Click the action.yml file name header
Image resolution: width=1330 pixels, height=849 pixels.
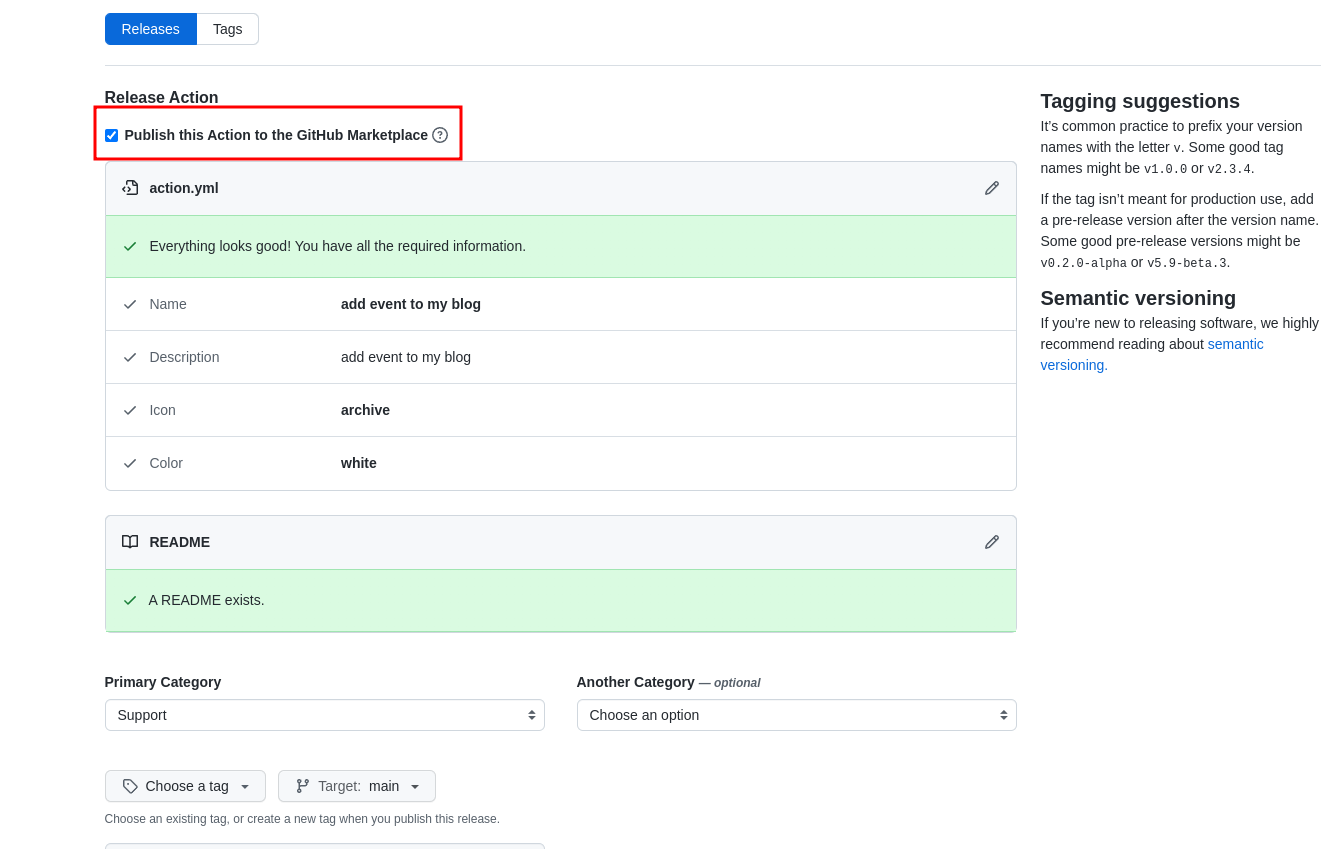[184, 188]
